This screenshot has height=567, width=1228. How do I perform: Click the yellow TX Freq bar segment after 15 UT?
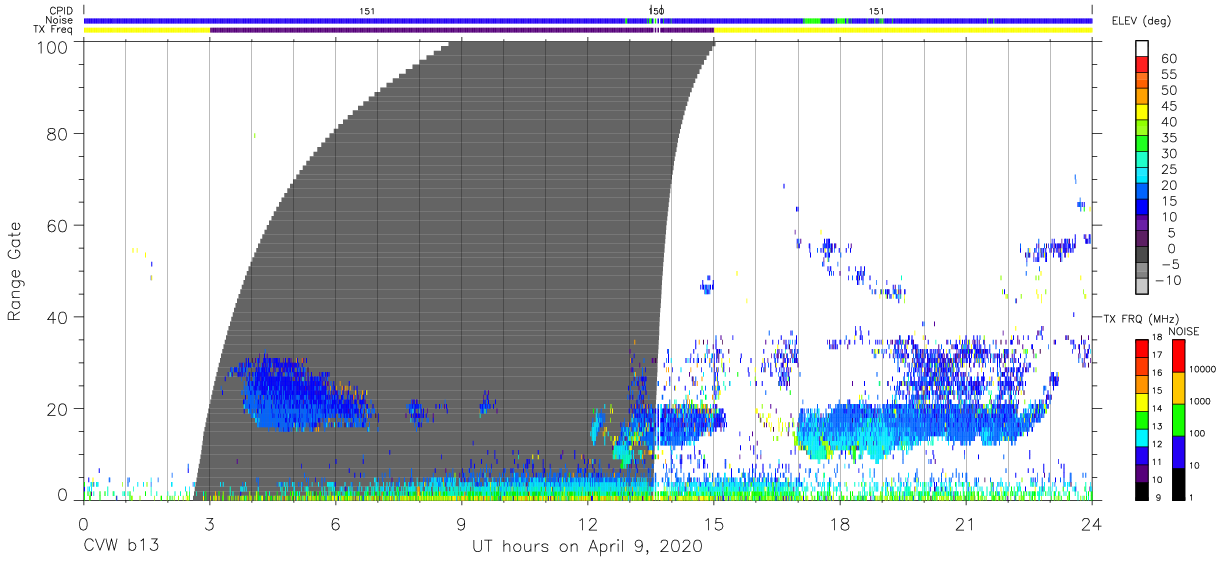(903, 30)
